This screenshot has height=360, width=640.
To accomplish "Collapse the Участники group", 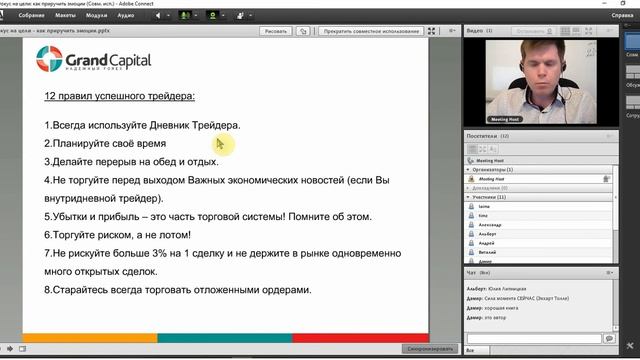I will (468, 197).
